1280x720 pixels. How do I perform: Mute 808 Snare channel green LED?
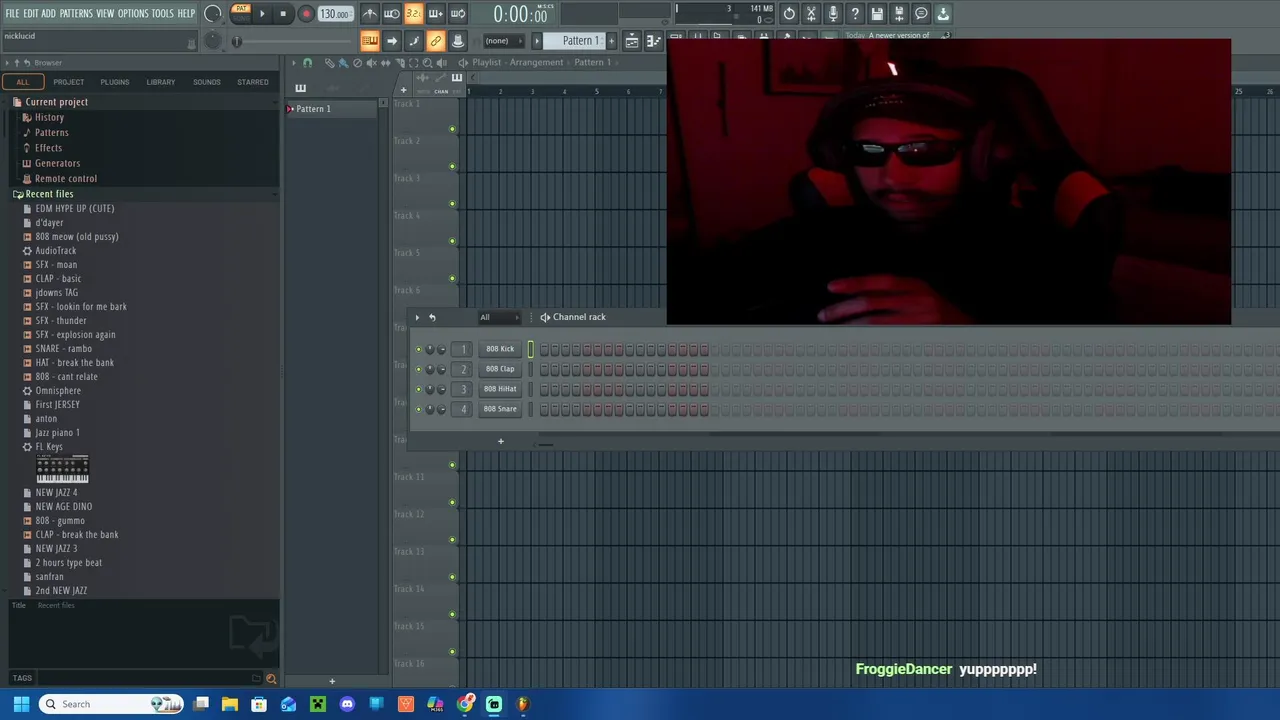click(x=418, y=409)
